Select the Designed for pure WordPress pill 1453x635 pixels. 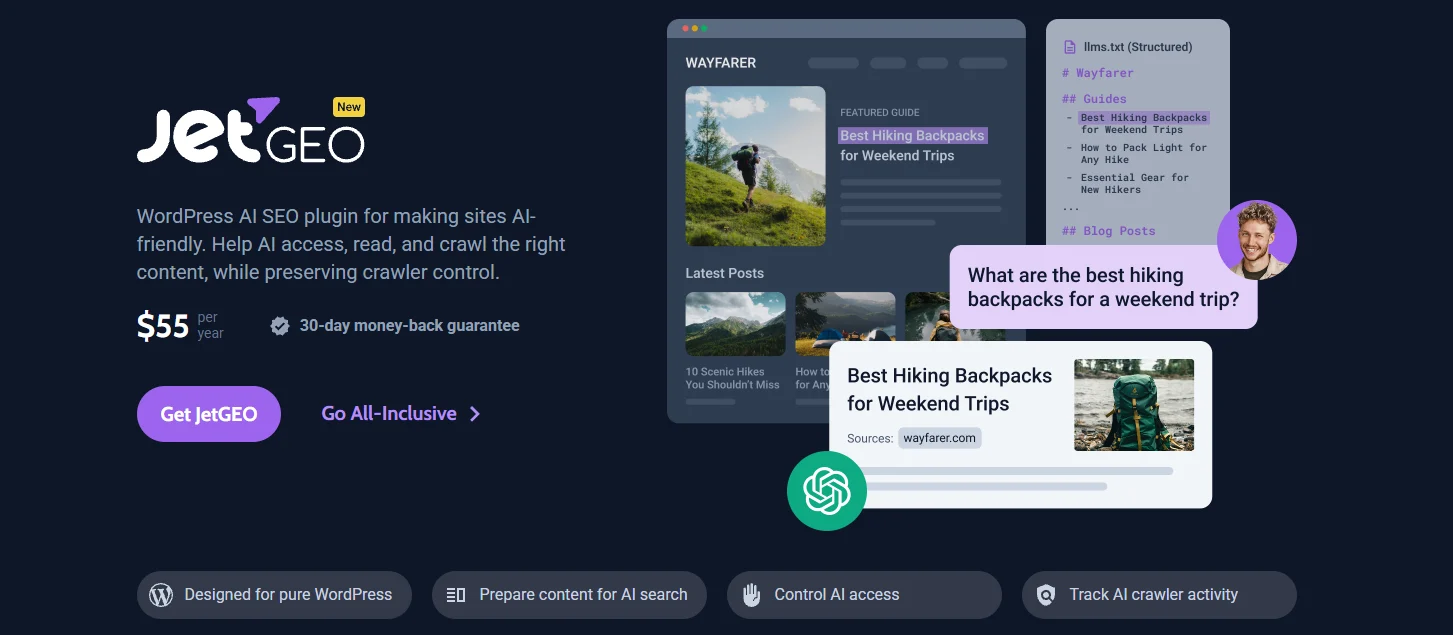pos(274,595)
